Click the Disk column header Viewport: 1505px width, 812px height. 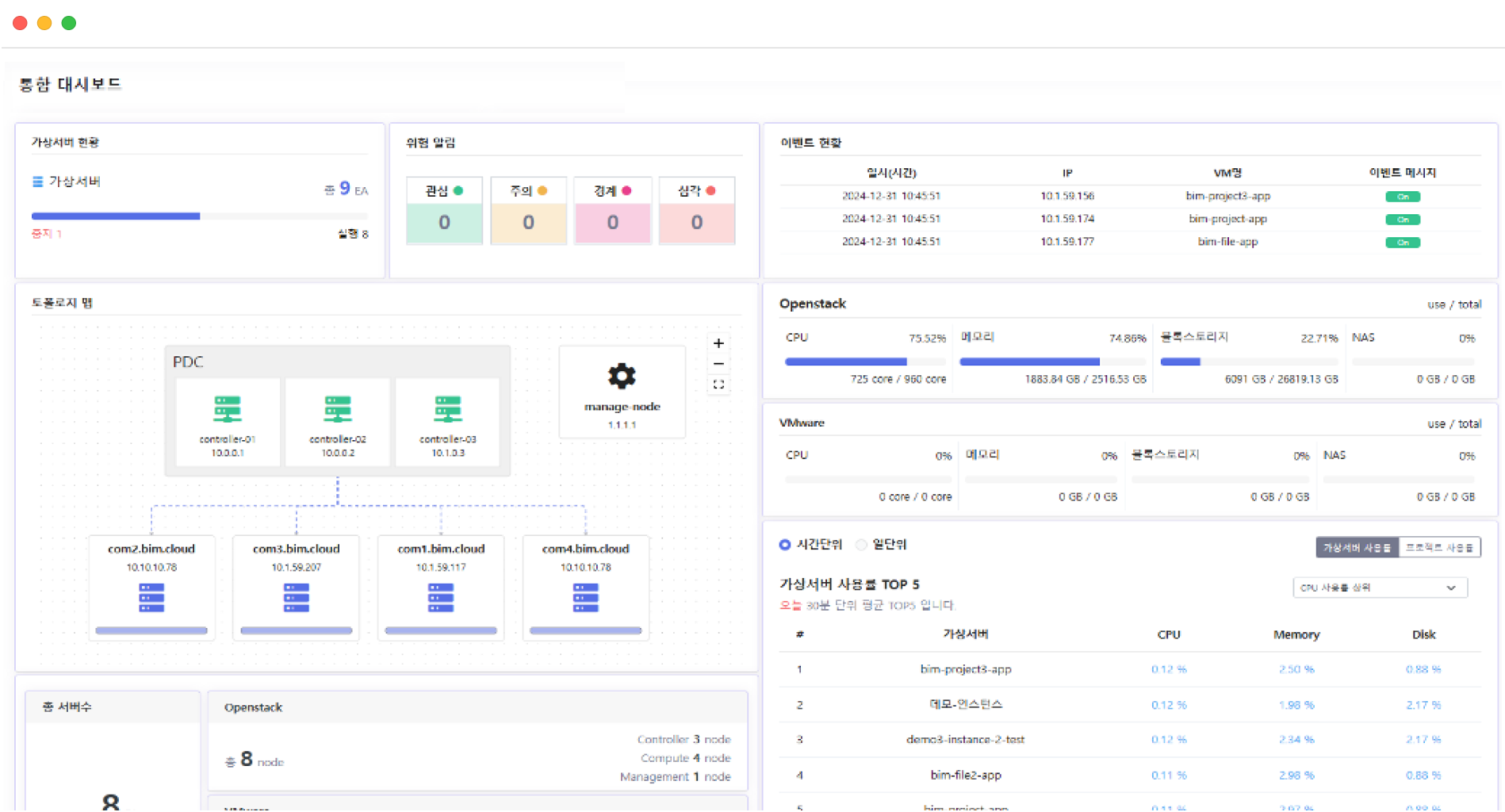click(1423, 634)
